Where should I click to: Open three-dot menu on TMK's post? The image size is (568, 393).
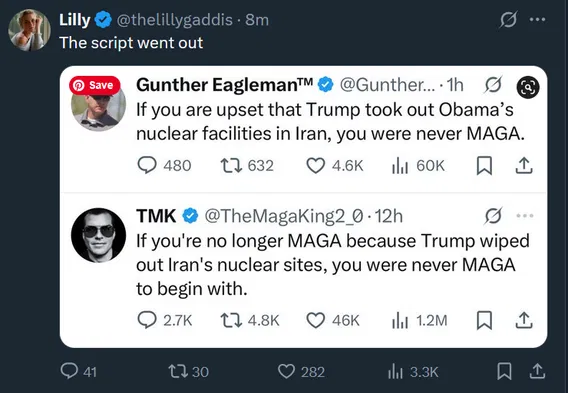pyautogui.click(x=525, y=216)
